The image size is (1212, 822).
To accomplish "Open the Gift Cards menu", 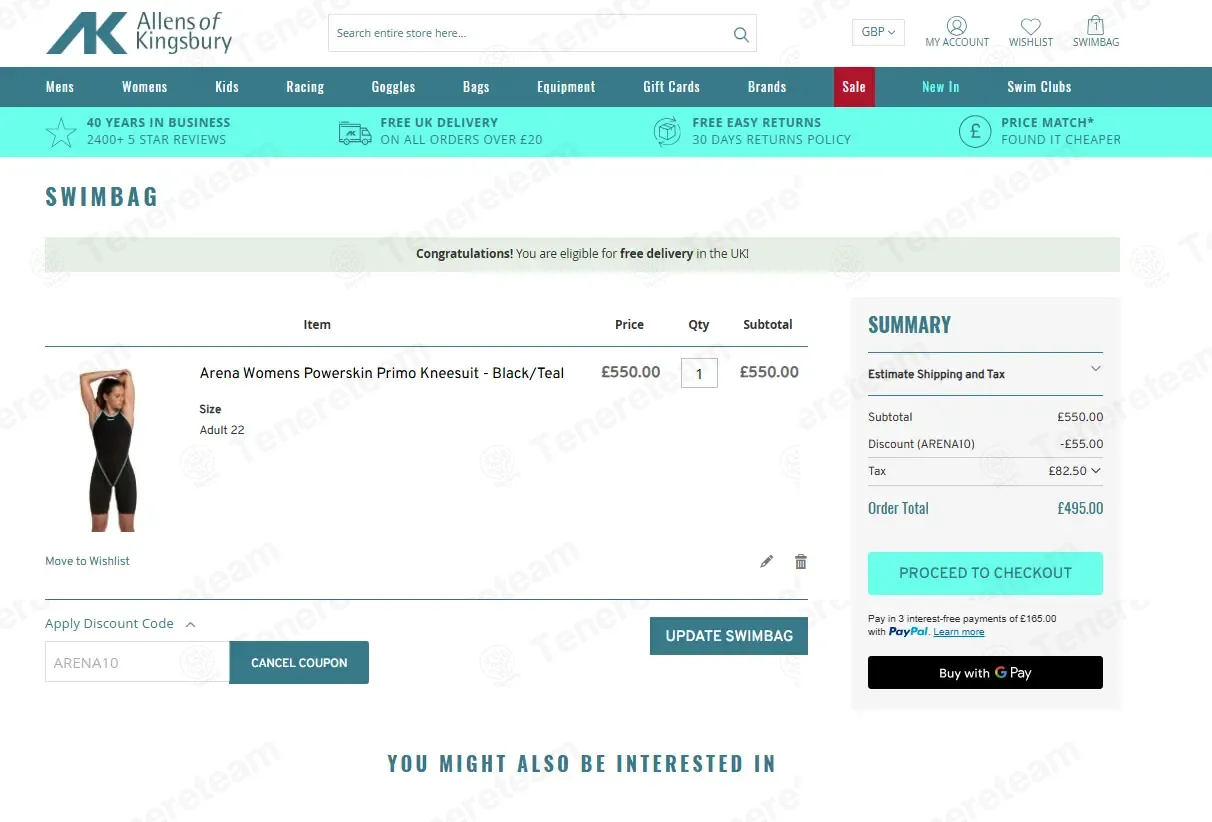I will tap(671, 87).
